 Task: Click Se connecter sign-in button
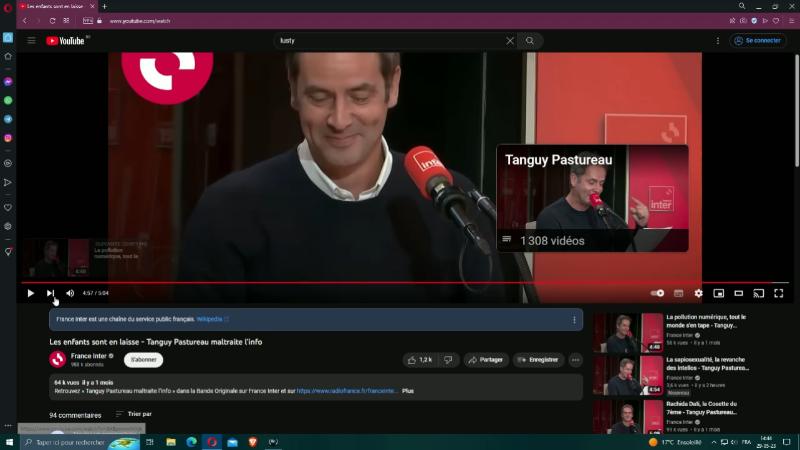tap(758, 41)
